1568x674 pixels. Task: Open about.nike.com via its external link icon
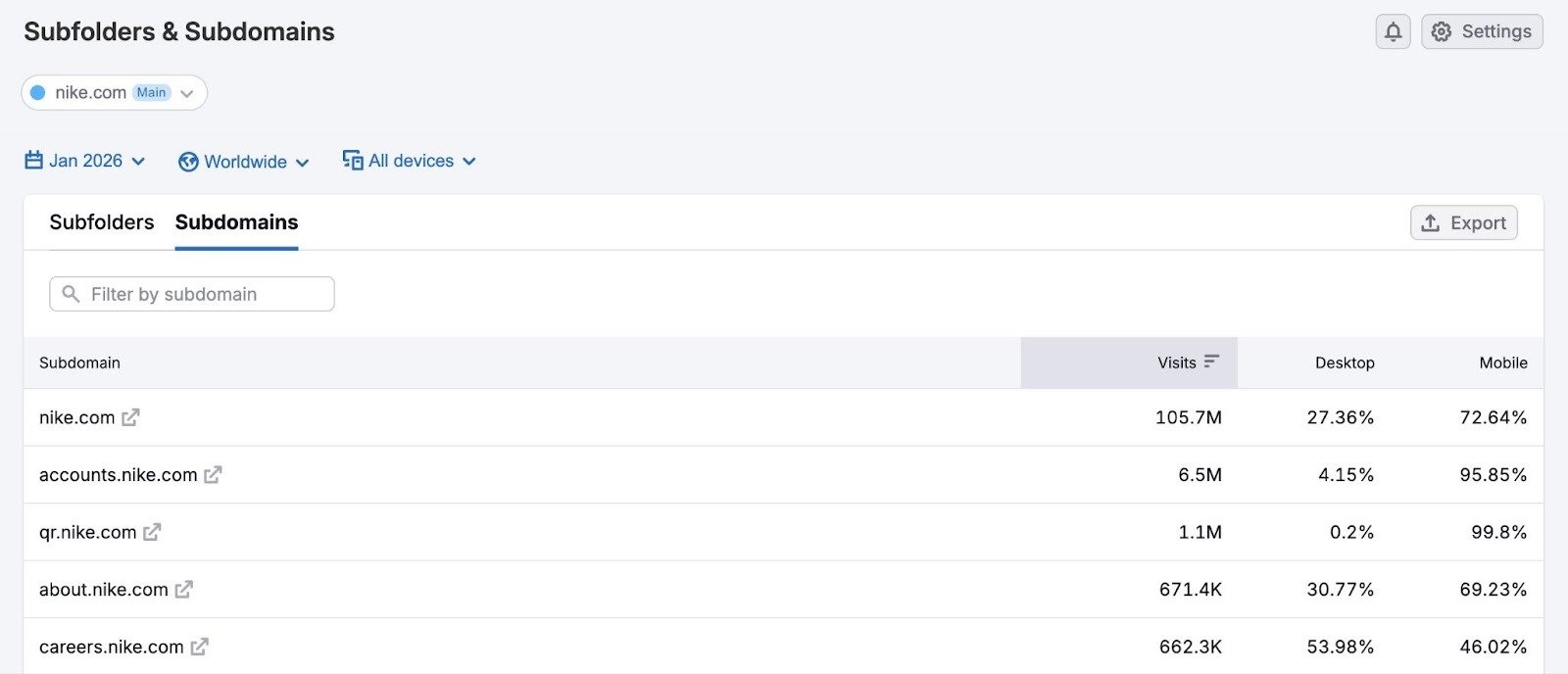pos(183,590)
